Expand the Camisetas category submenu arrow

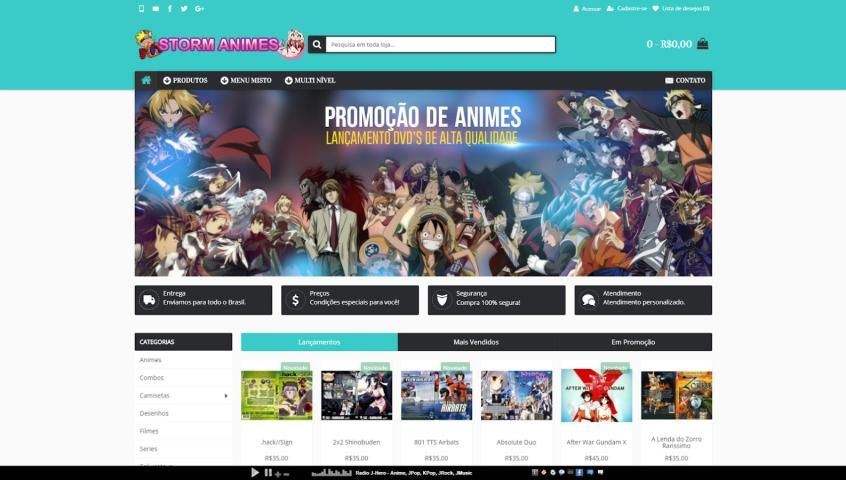point(225,396)
